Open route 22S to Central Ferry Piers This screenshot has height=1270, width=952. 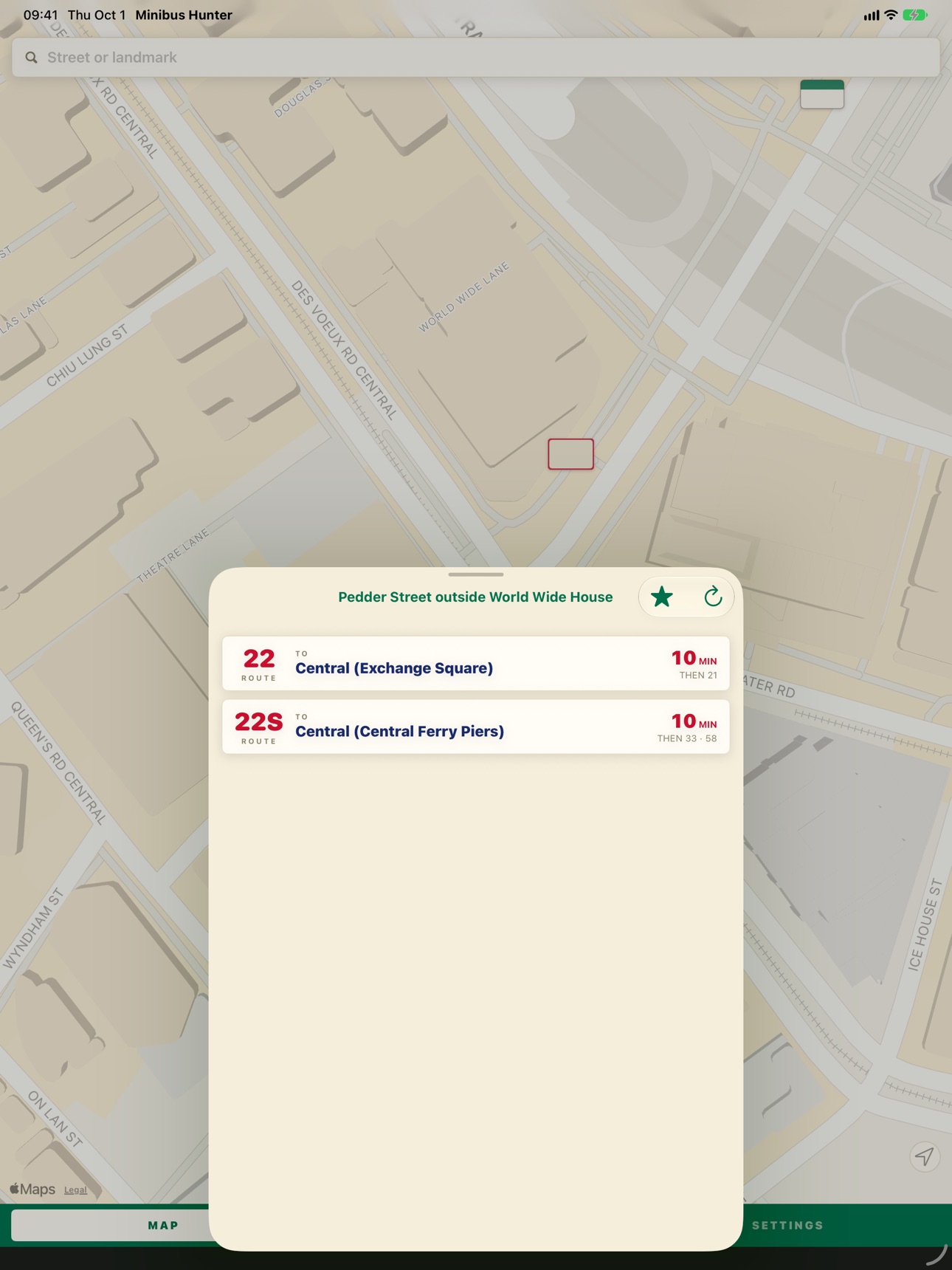click(x=476, y=727)
